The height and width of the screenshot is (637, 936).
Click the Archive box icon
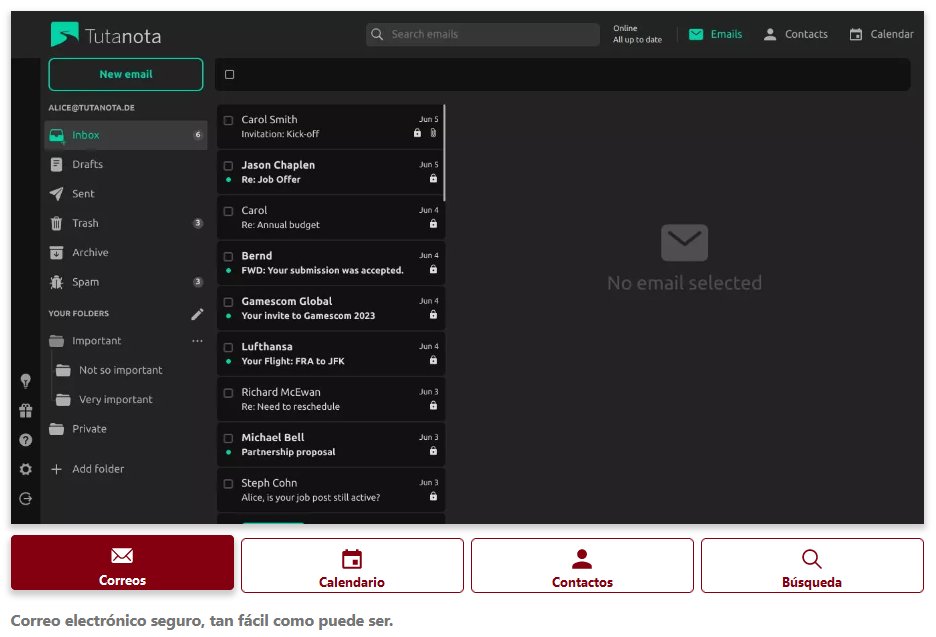click(x=56, y=253)
